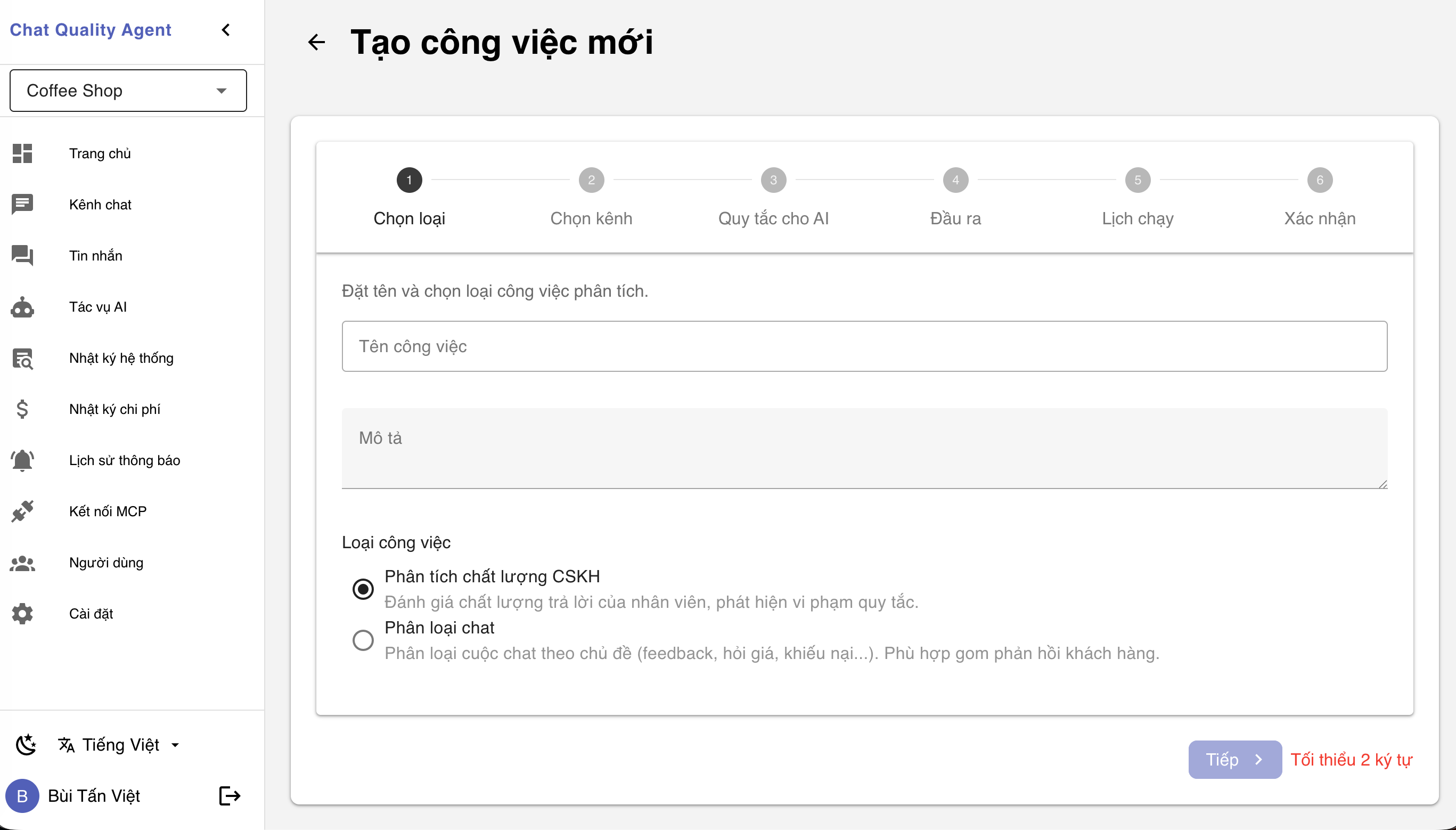Image resolution: width=1456 pixels, height=830 pixels.
Task: Toggle dark mode with the moon icon
Action: 26,744
